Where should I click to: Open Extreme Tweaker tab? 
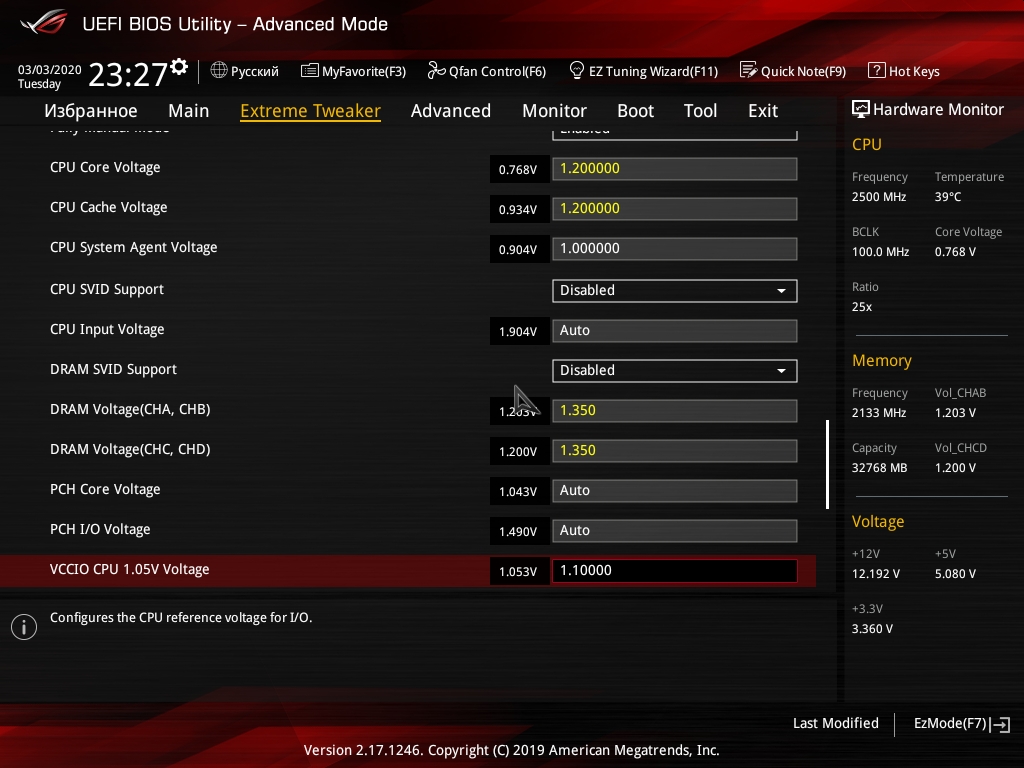pos(310,111)
